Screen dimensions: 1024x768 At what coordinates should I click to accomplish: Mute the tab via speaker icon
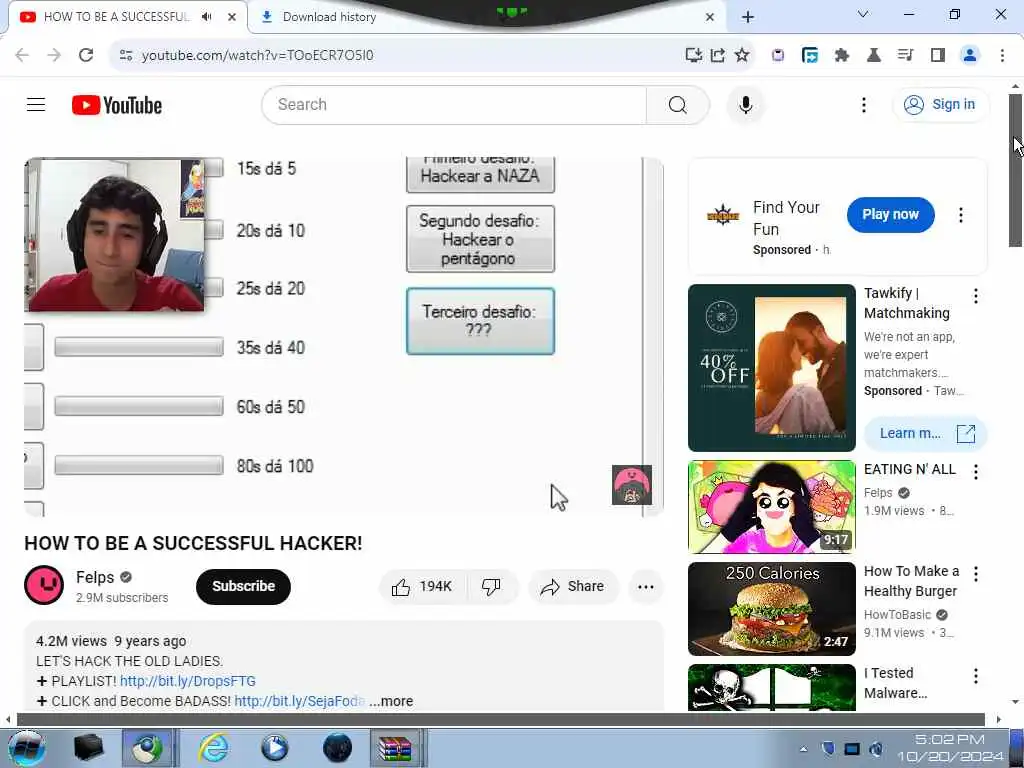click(x=207, y=17)
